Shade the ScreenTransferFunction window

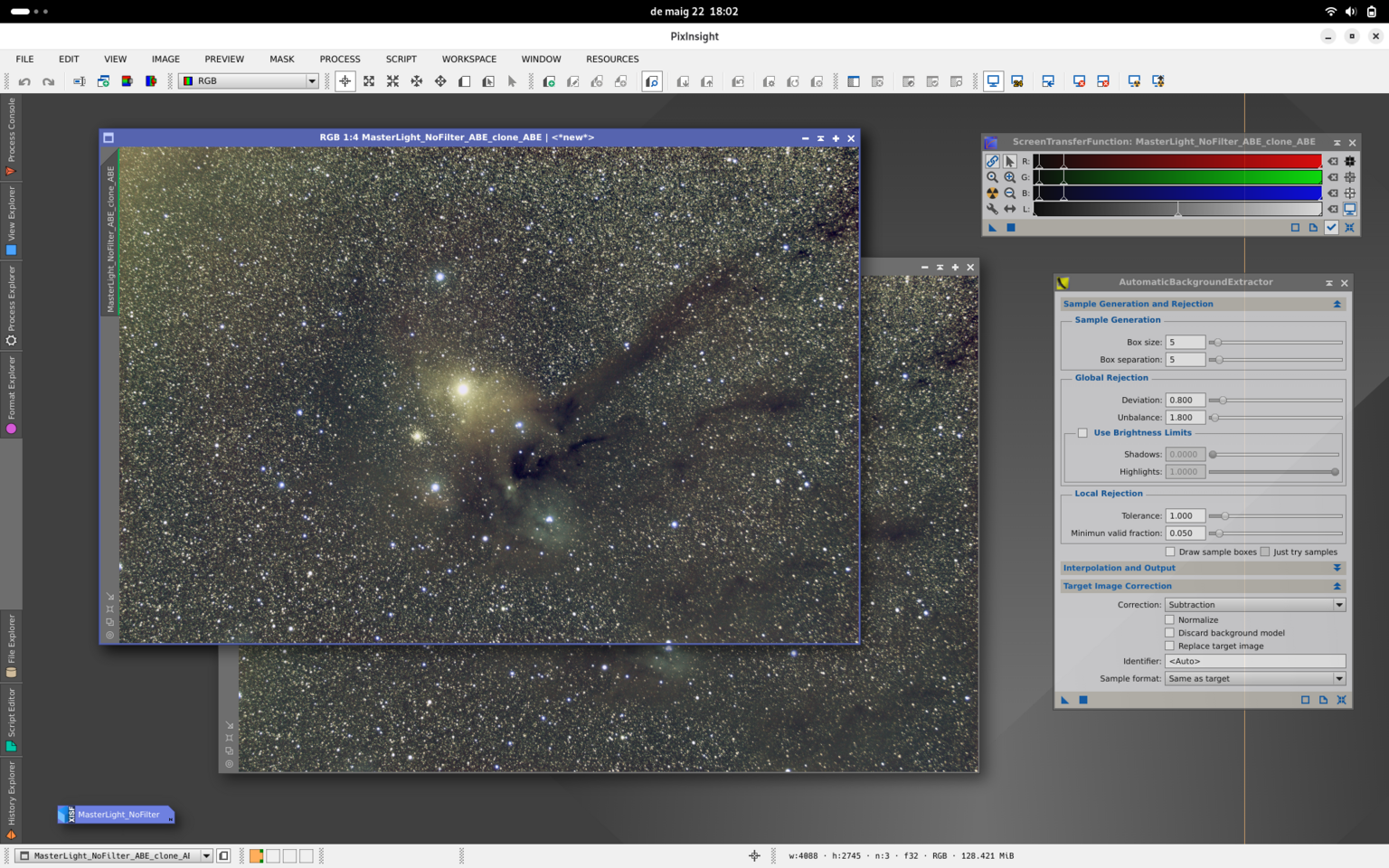[x=1337, y=143]
